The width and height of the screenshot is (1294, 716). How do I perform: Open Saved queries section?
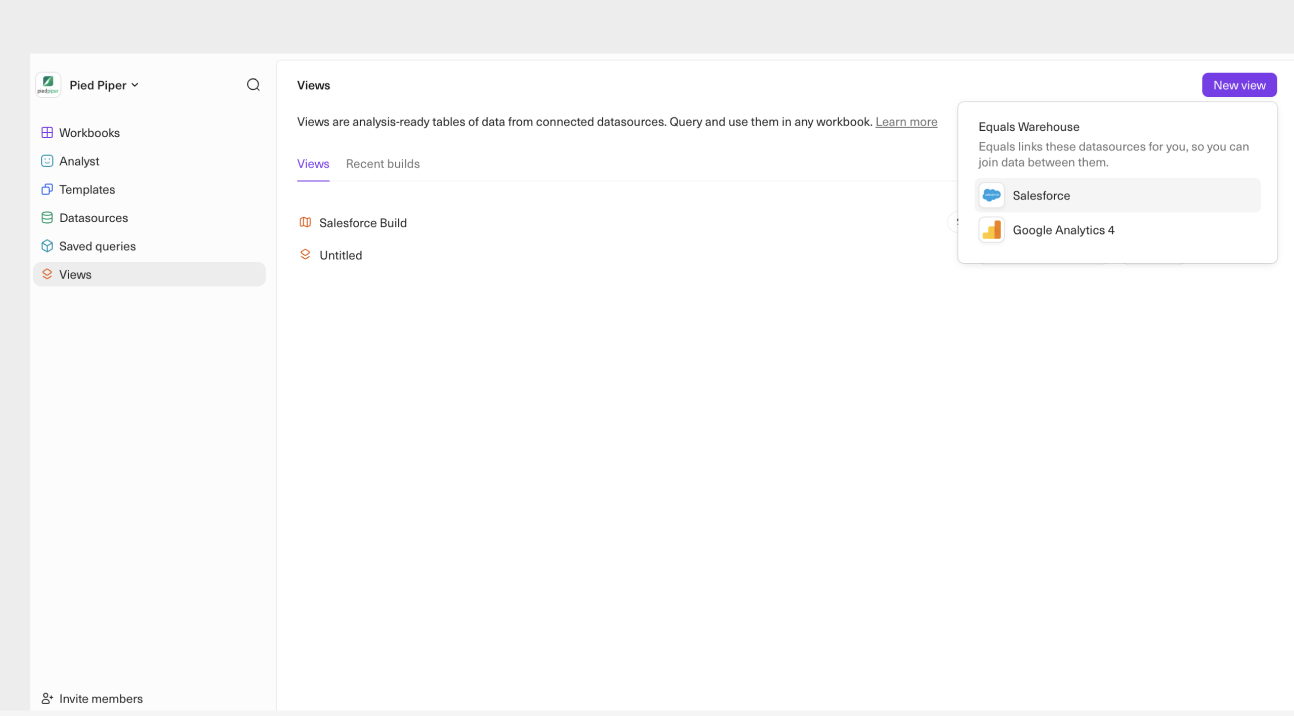click(x=149, y=246)
